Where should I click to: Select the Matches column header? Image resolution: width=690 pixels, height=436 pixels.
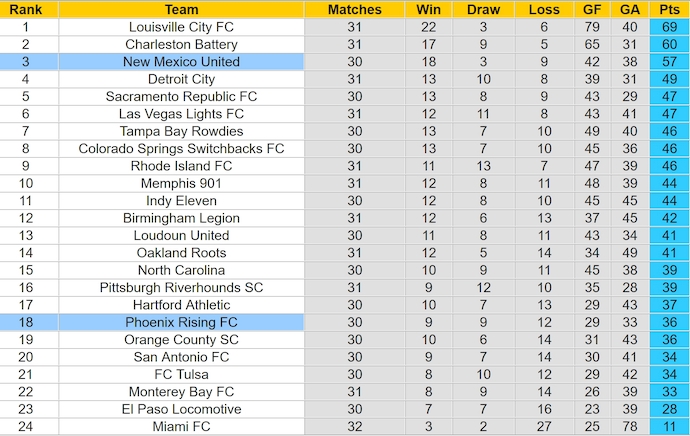click(x=355, y=9)
